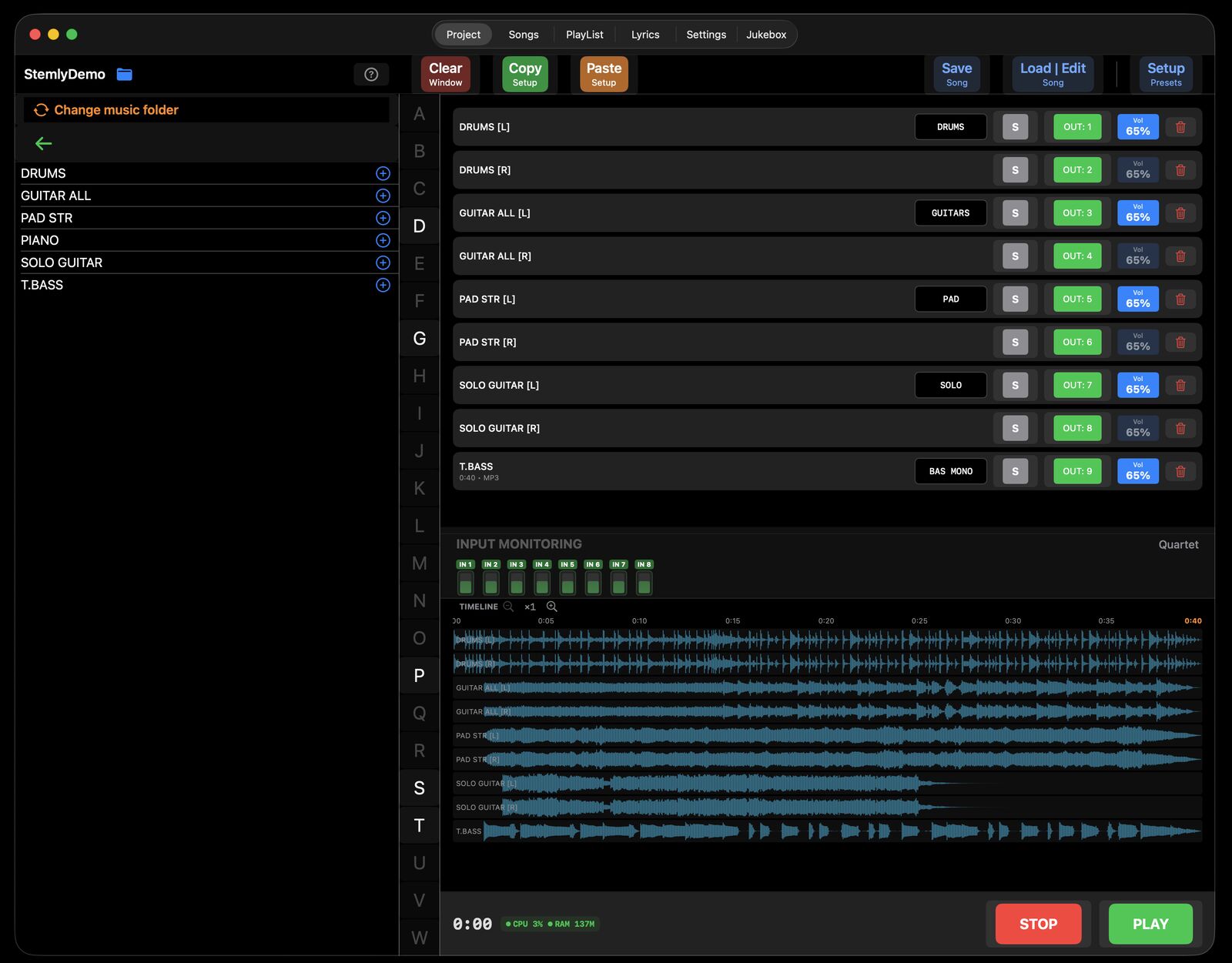Zoom in the timeline with the magnifier
1232x963 pixels.
click(x=552, y=607)
